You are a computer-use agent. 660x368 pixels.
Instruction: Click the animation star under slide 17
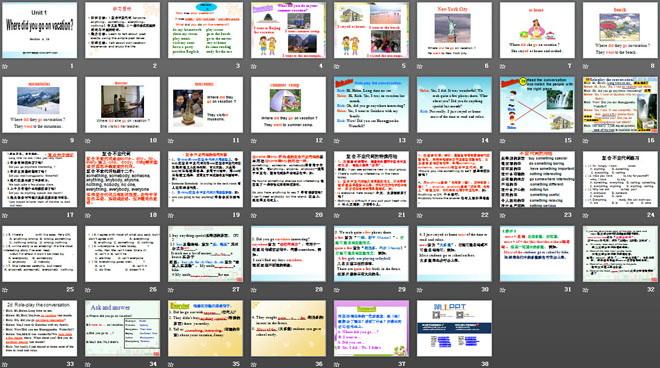[5, 215]
